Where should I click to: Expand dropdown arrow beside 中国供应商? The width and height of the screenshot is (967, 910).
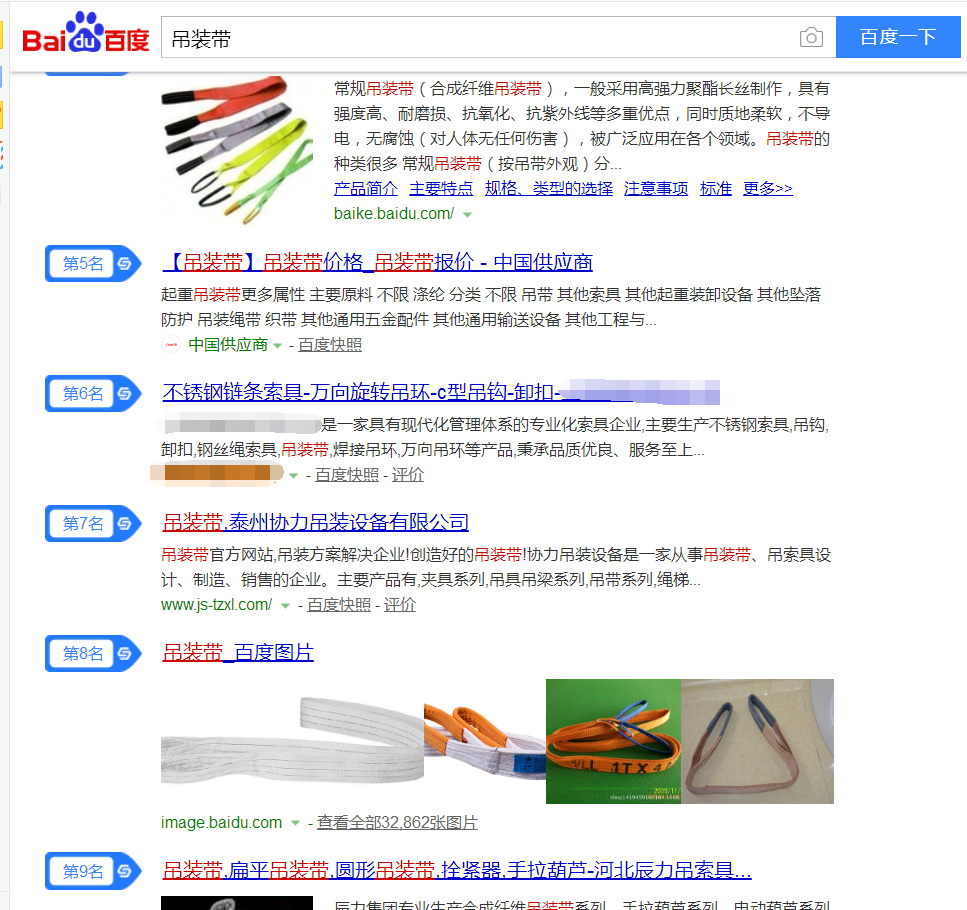point(278,346)
